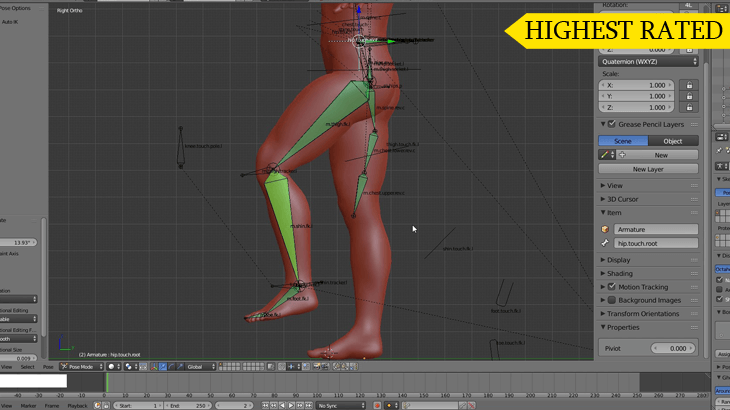This screenshot has width=730, height=410.
Task: Click the timeline End frame field
Action: [188, 406]
